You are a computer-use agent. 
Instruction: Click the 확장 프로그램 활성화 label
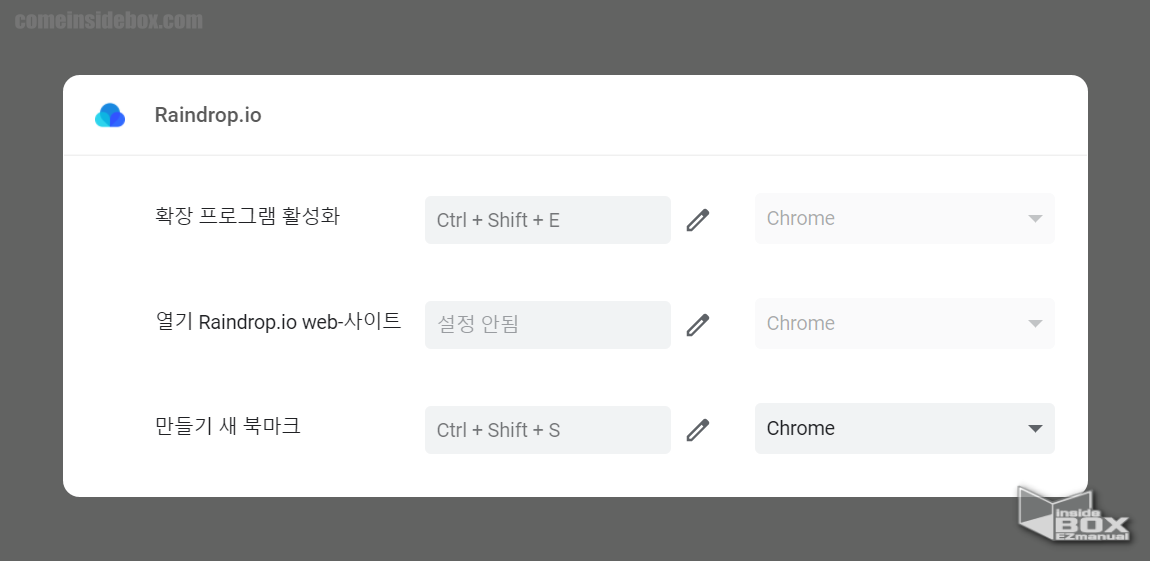click(247, 216)
